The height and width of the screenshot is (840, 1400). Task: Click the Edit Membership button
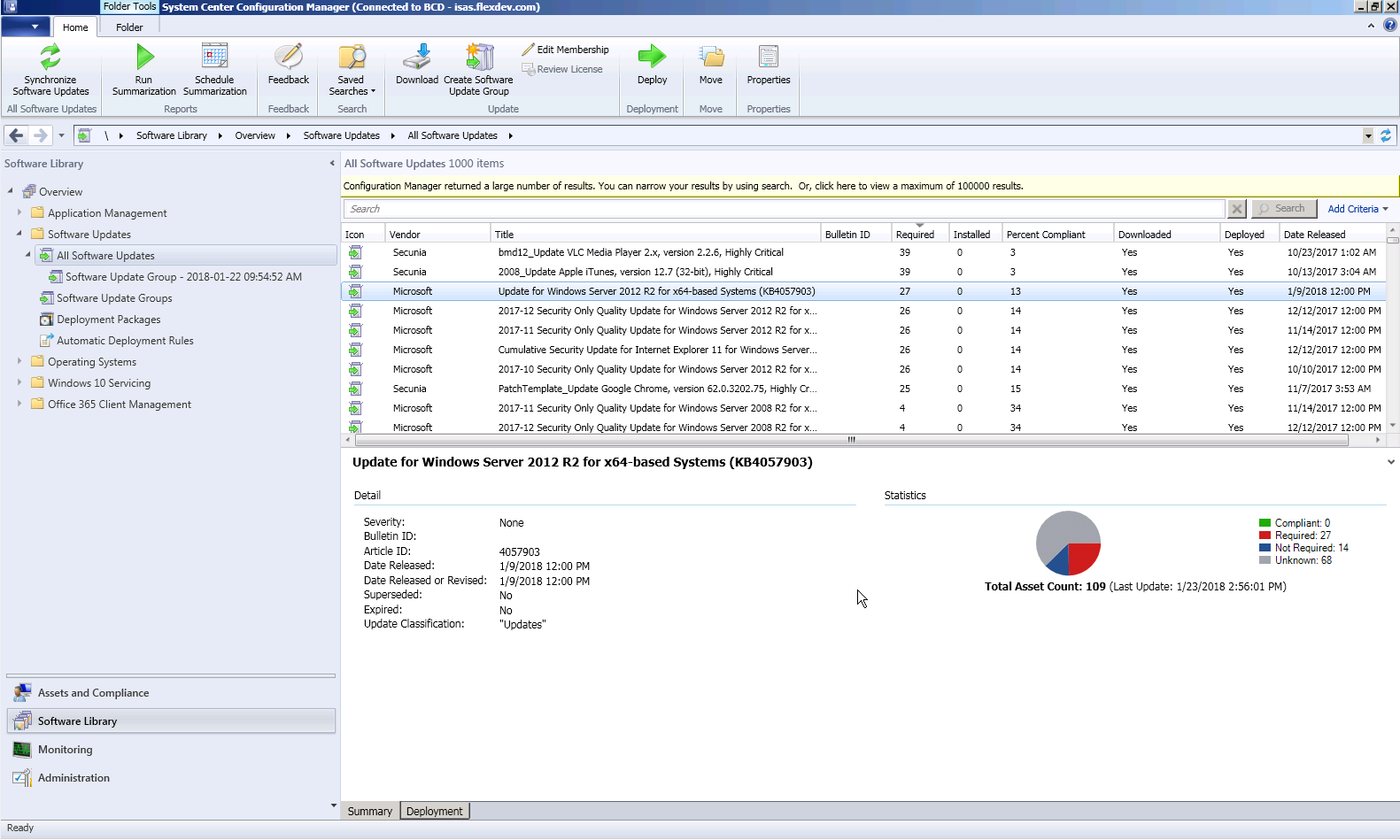tap(565, 50)
